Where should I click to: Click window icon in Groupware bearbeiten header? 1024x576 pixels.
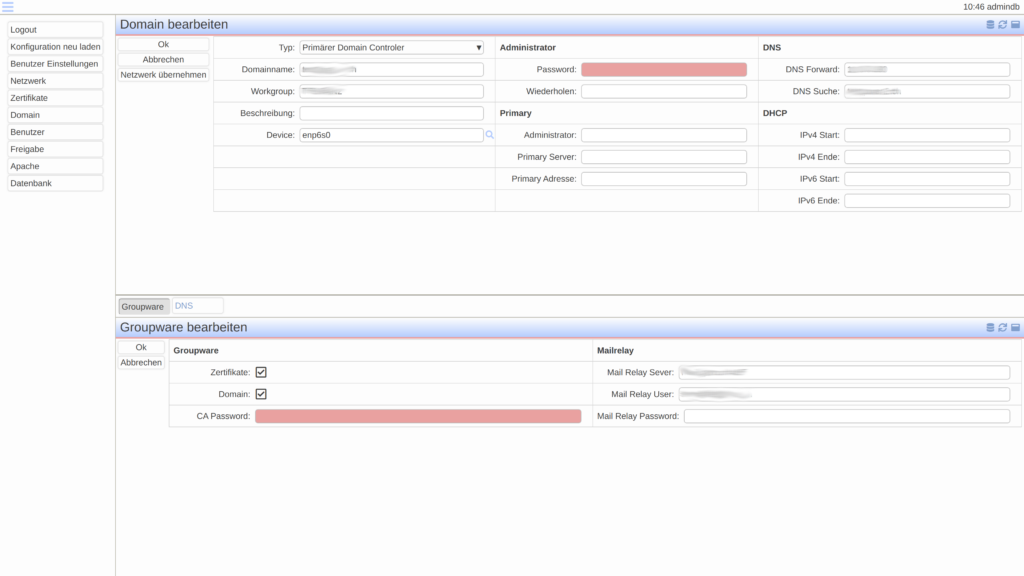click(x=1015, y=327)
